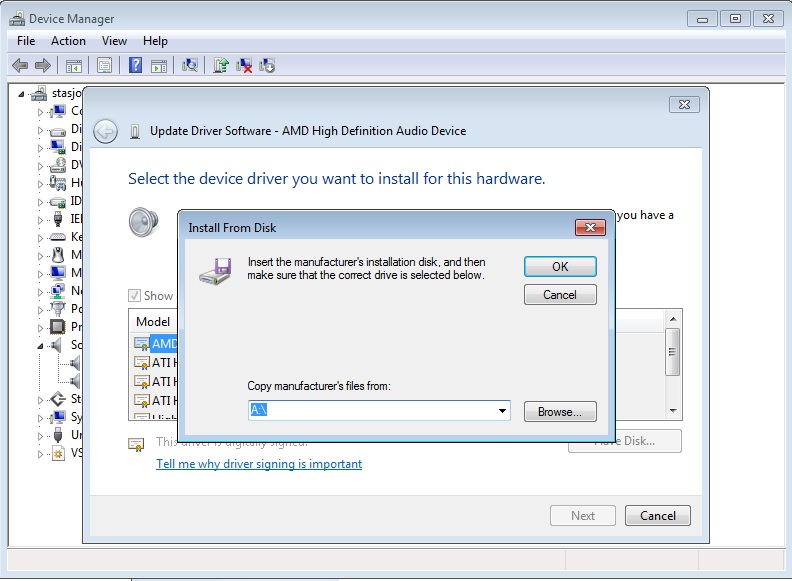This screenshot has width=792, height=581.
Task: Click the Have Disk... button
Action: tap(625, 441)
